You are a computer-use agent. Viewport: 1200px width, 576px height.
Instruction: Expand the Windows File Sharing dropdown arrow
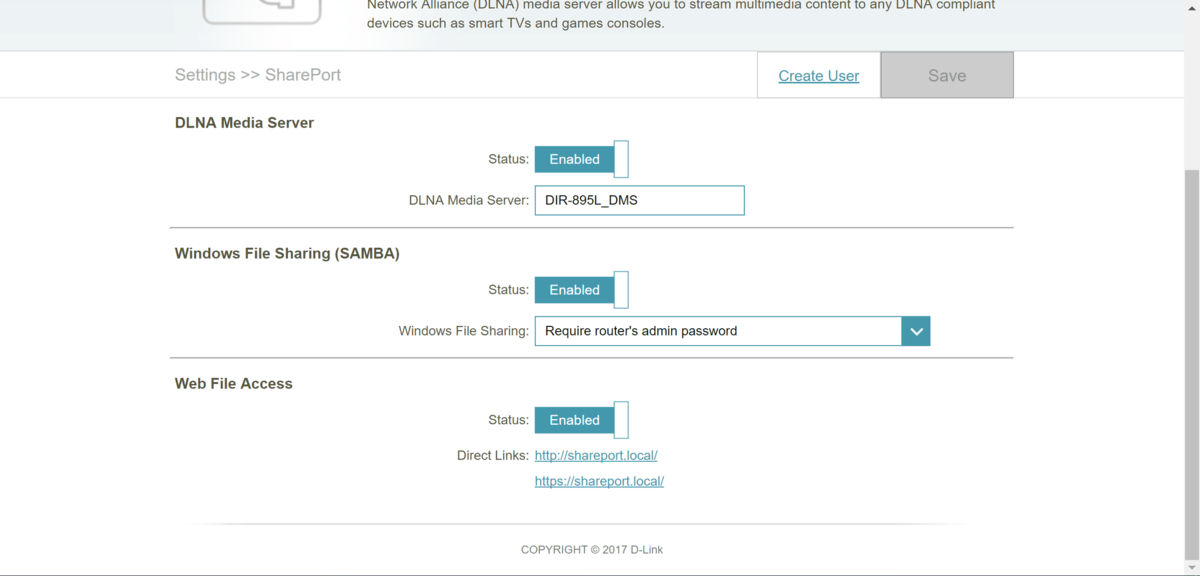tap(915, 331)
